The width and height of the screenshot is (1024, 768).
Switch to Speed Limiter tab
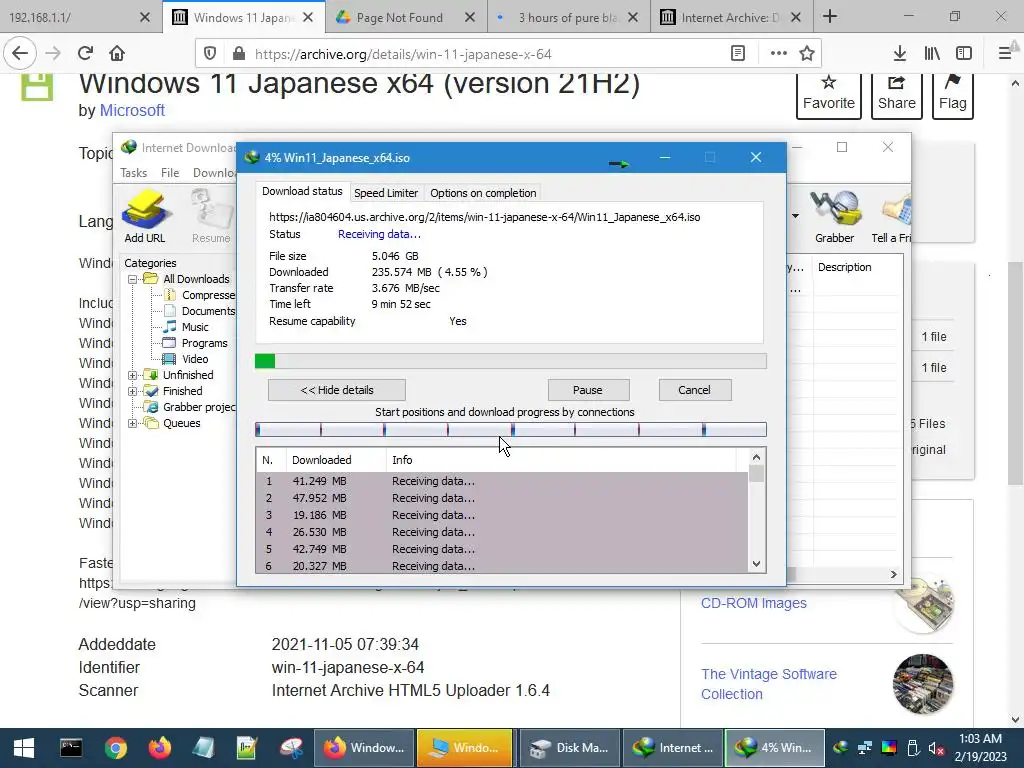(x=385, y=193)
